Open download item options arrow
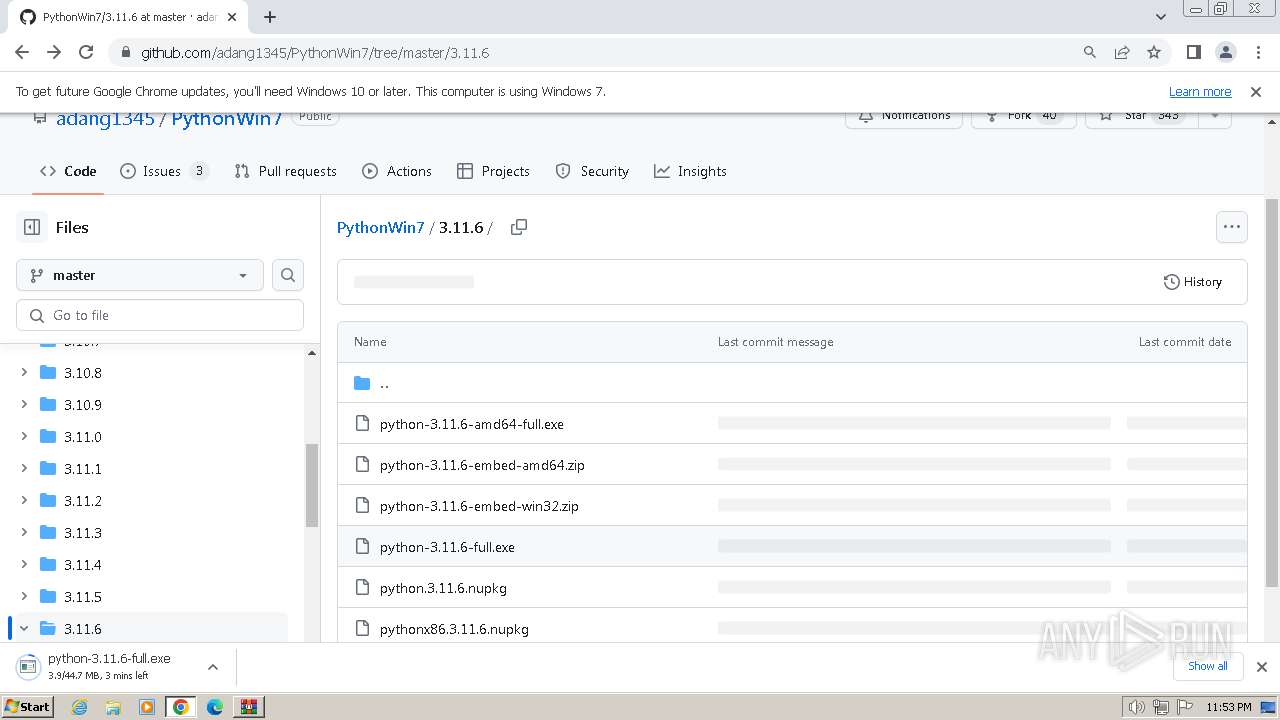 click(213, 667)
